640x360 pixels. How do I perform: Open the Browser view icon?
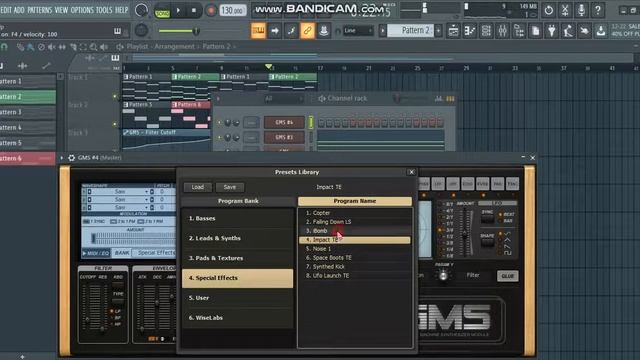519,31
